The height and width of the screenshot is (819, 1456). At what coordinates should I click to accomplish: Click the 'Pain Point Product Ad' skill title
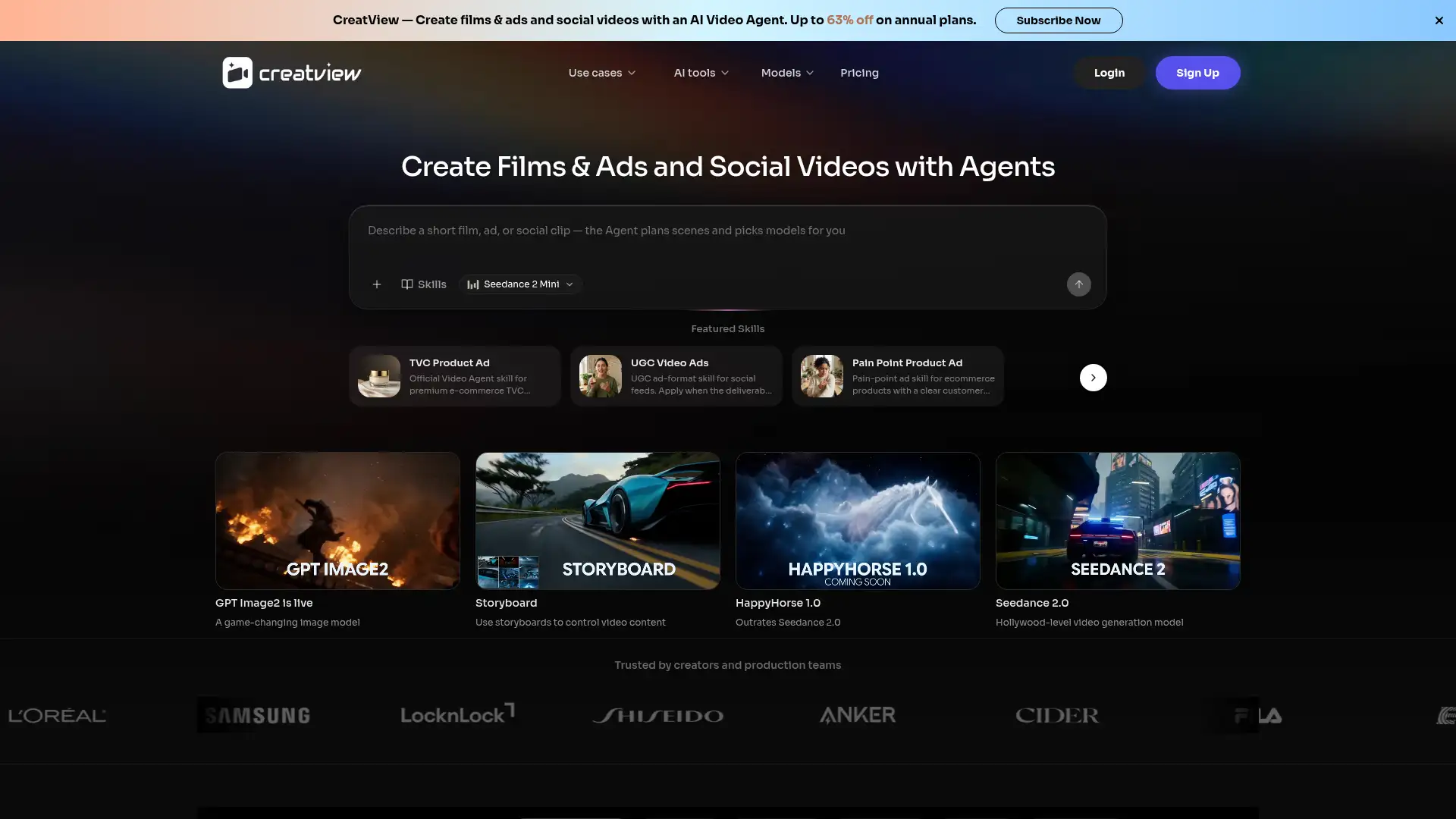click(907, 363)
